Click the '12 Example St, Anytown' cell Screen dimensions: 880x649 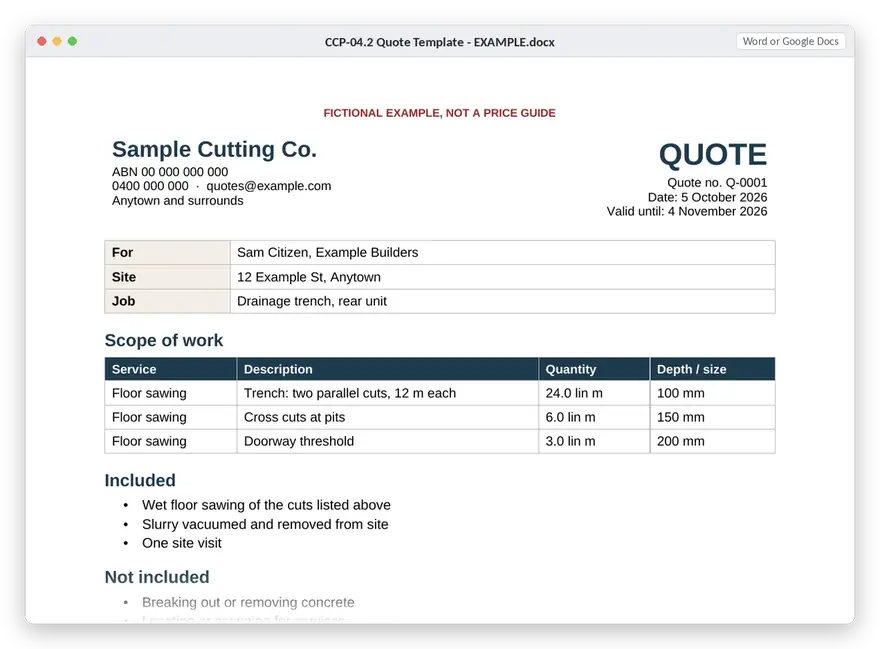pyautogui.click(x=503, y=277)
